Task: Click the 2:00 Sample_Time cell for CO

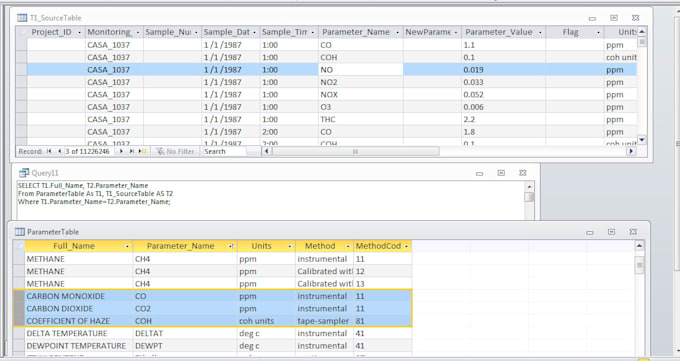Action: click(289, 132)
